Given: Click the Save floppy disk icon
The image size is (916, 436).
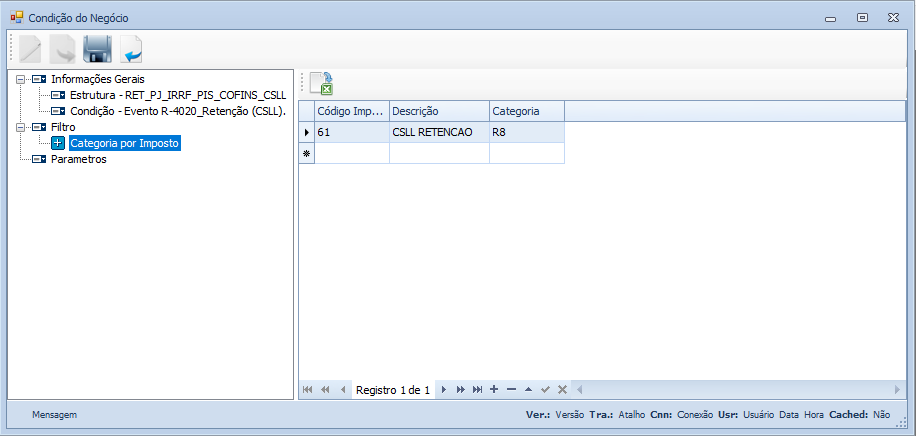Looking at the screenshot, I should tap(97, 50).
